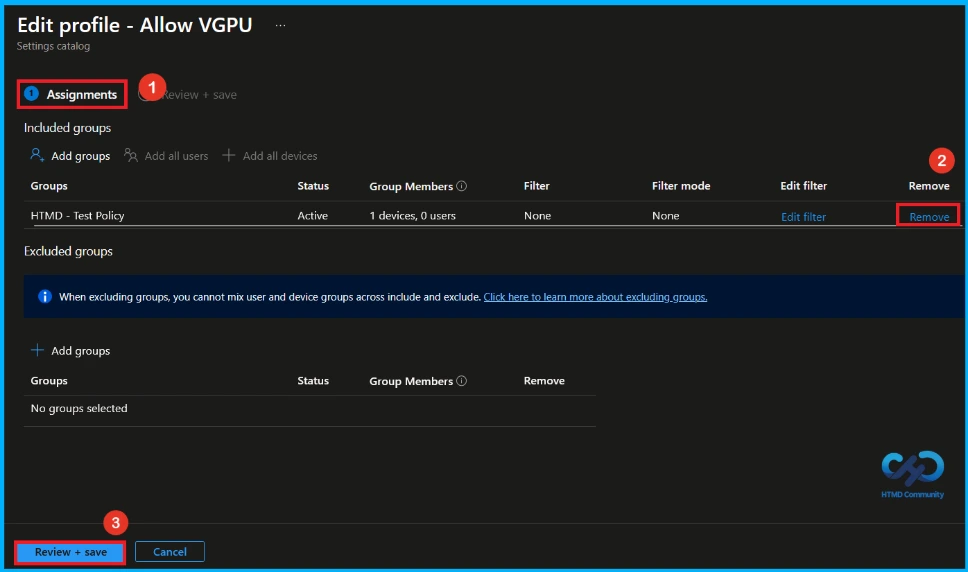Remove the HTMD - Test Policy group
968x572 pixels.
[x=929, y=217]
